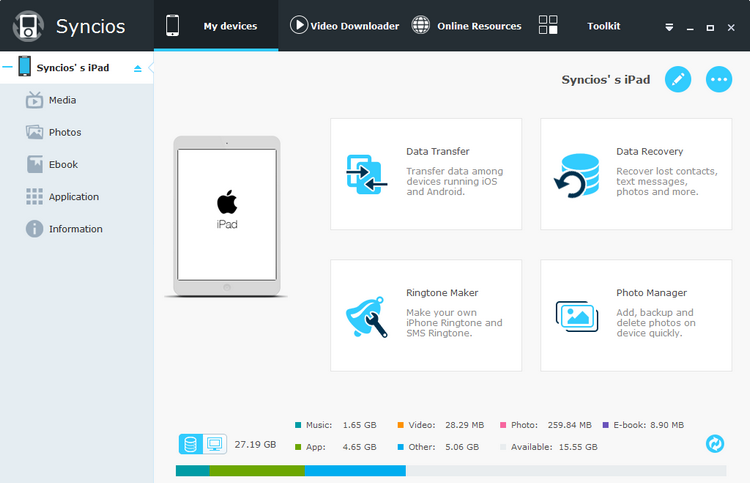Click the edit device name pencil button
Image resolution: width=750 pixels, height=483 pixels.
point(678,79)
